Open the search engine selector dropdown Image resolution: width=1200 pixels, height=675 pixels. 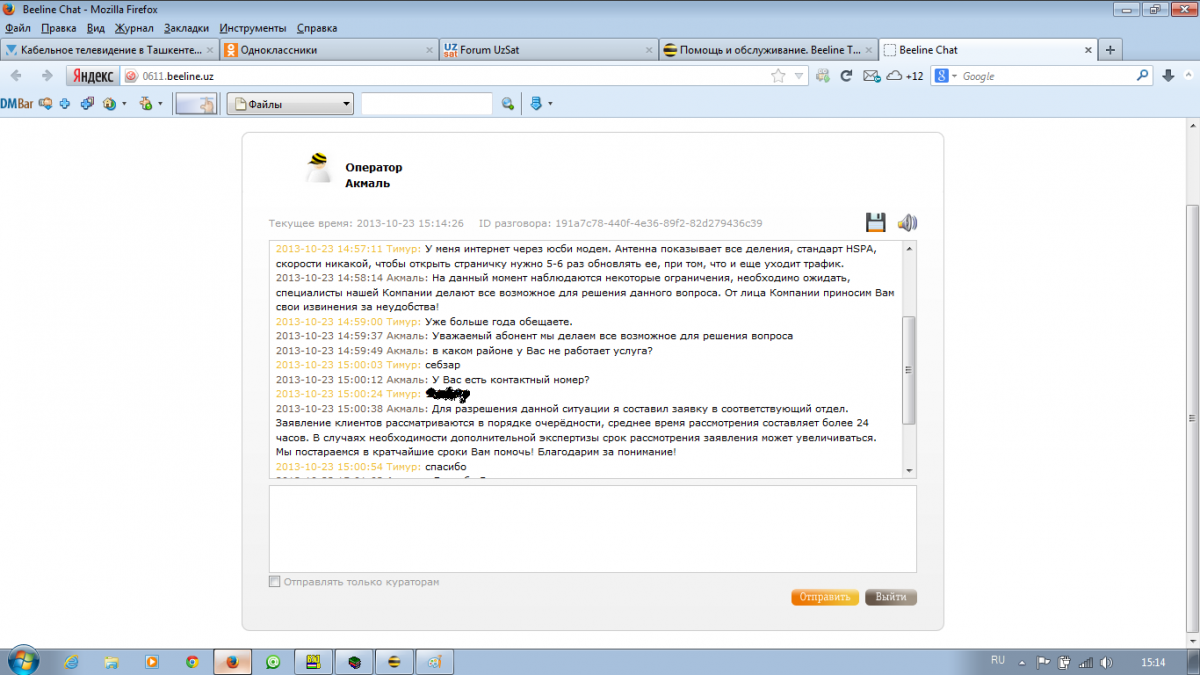tap(947, 76)
